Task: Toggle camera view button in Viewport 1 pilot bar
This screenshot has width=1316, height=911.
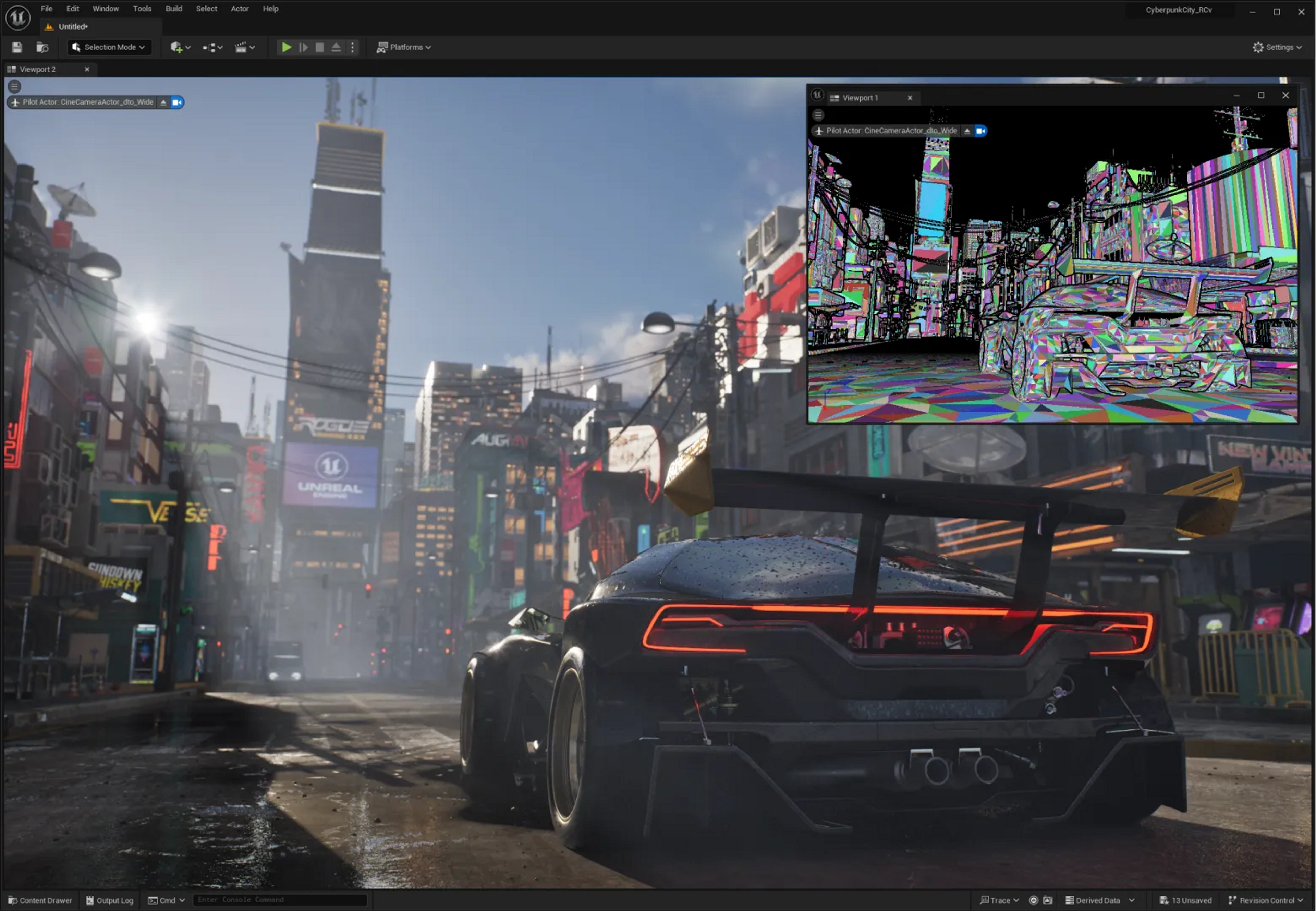Action: pos(980,131)
